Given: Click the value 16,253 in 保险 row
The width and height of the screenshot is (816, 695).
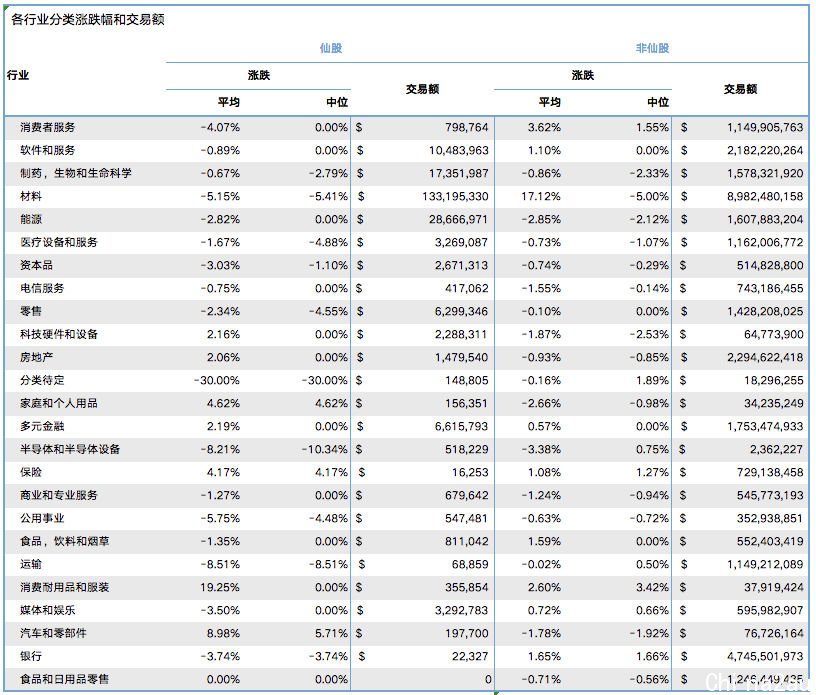Looking at the screenshot, I should 470,472.
